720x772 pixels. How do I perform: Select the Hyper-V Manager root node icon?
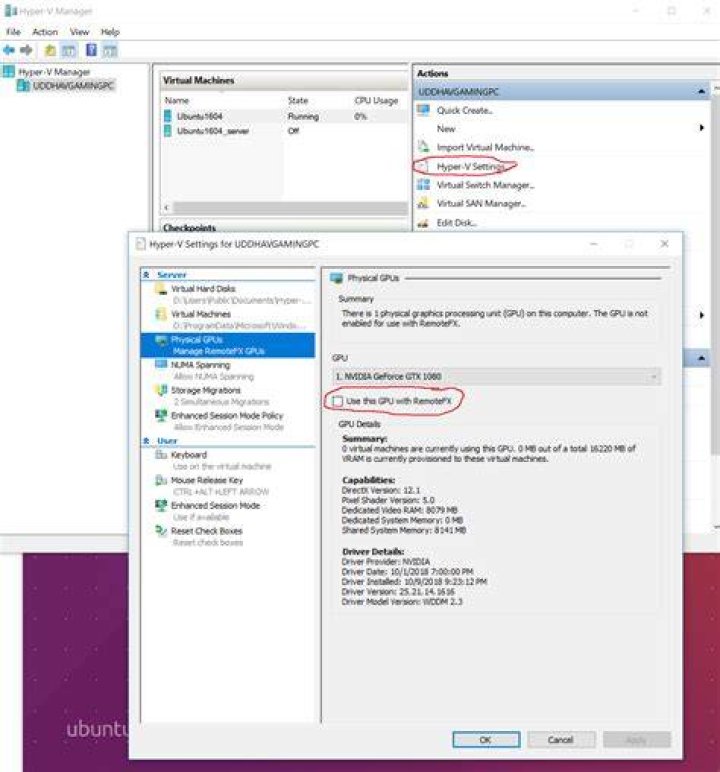click(x=9, y=71)
